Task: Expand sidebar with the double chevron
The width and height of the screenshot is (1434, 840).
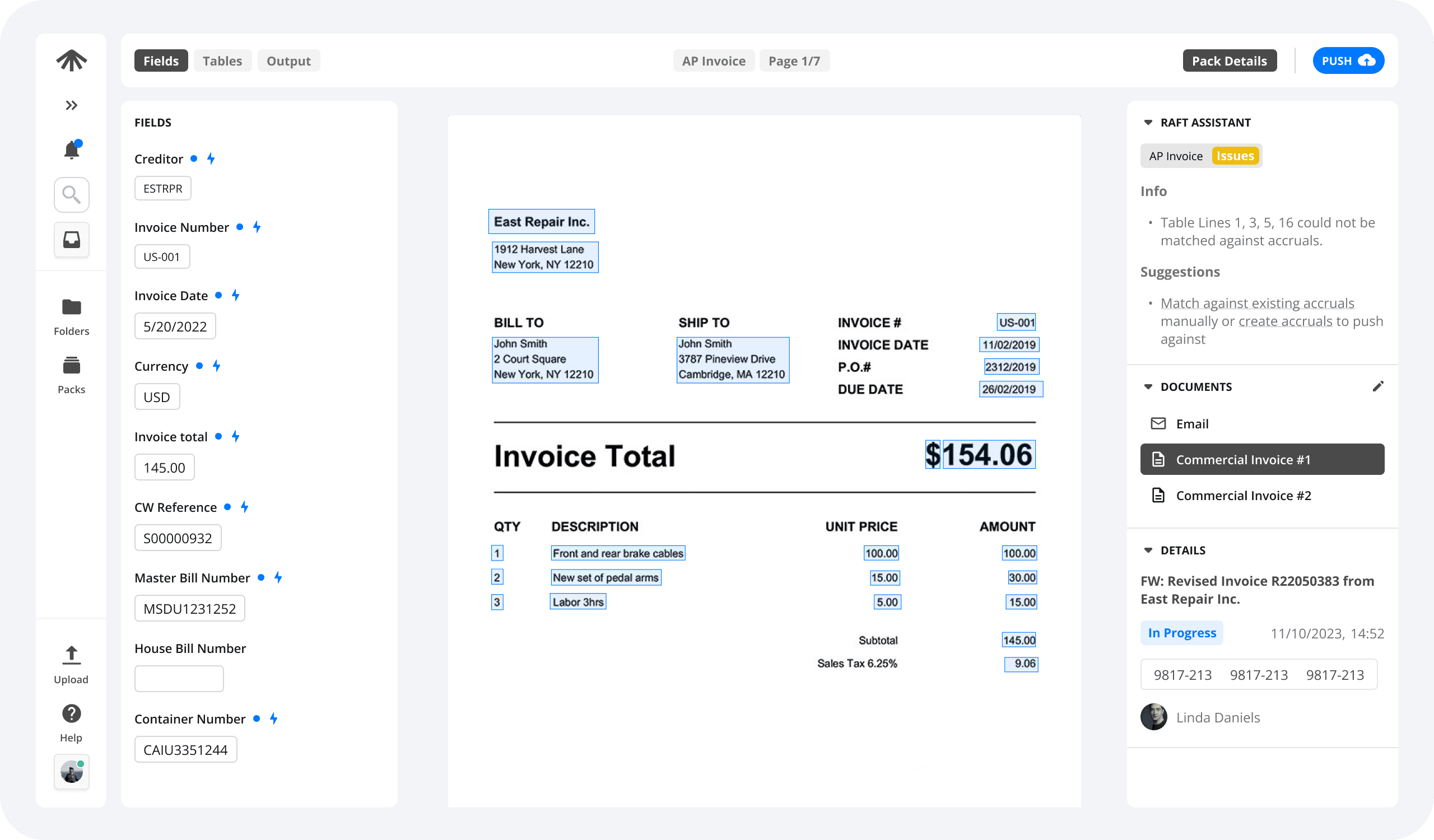Action: pyautogui.click(x=71, y=105)
